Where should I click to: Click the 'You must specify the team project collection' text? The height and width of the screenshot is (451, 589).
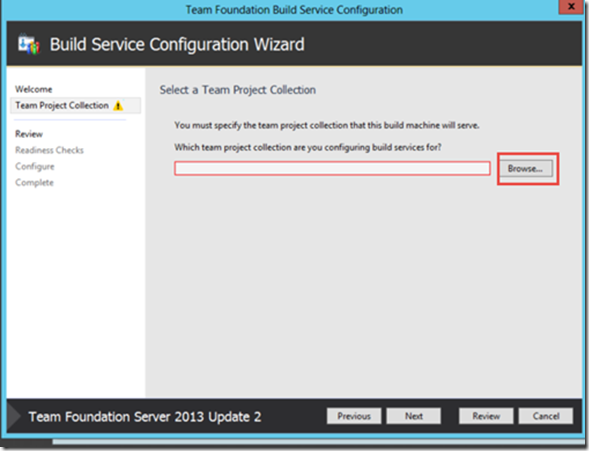[326, 125]
